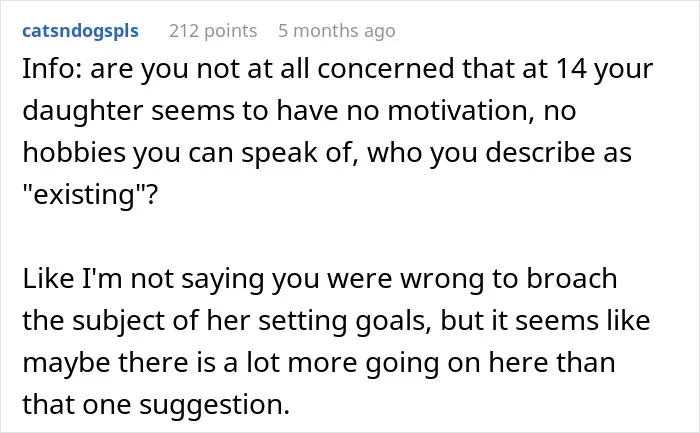Screen dimensions: 700x433
Task: Click the word hobbies in third line
Action: point(74,153)
